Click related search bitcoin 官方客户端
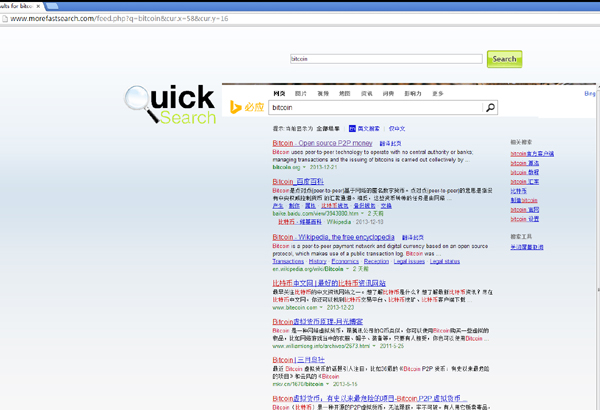Image resolution: width=600 pixels, height=410 pixels. tap(532, 154)
